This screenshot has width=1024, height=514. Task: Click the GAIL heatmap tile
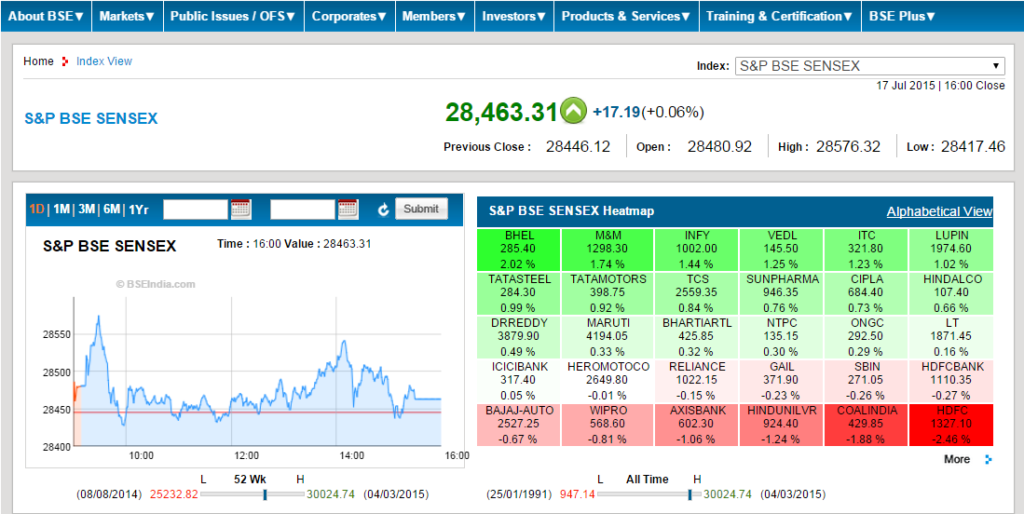782,381
